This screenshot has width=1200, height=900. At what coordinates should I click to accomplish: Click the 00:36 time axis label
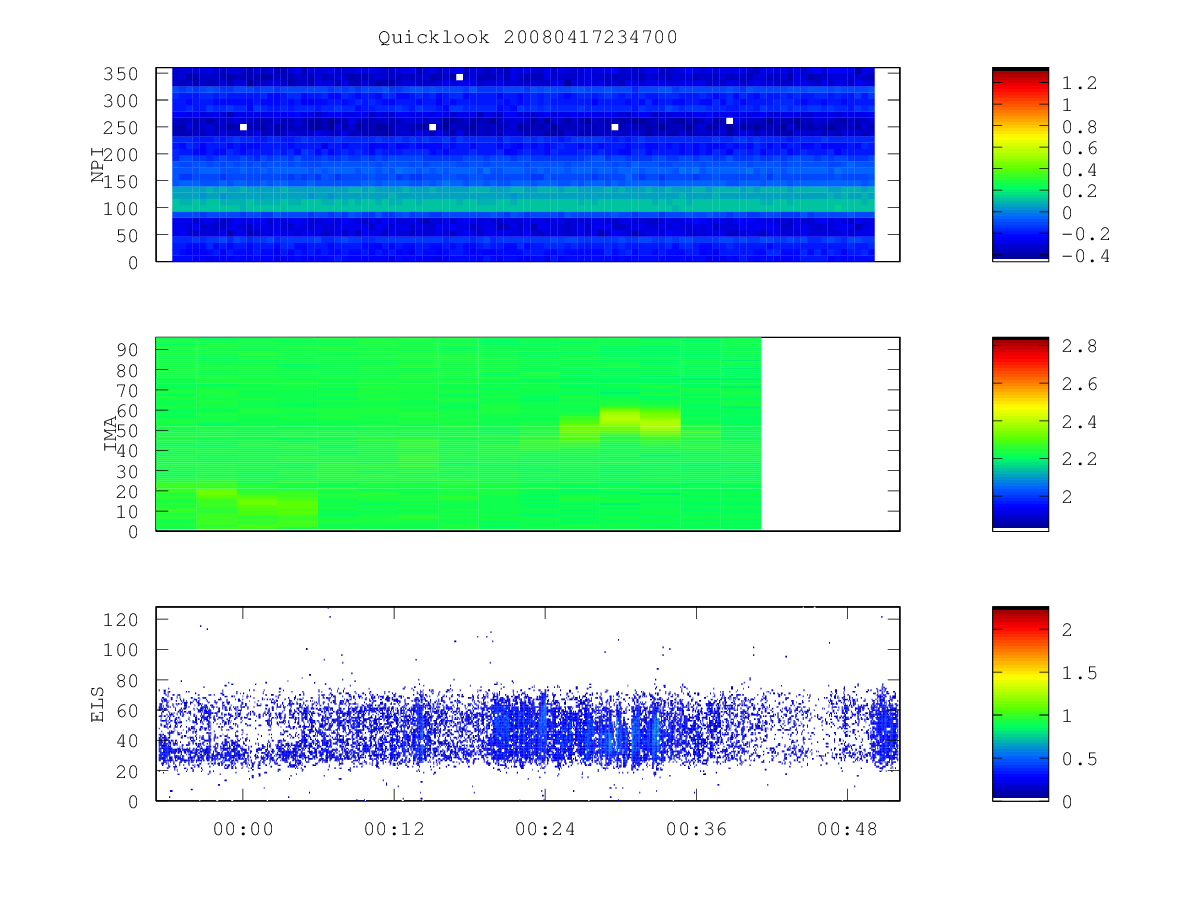(x=695, y=829)
